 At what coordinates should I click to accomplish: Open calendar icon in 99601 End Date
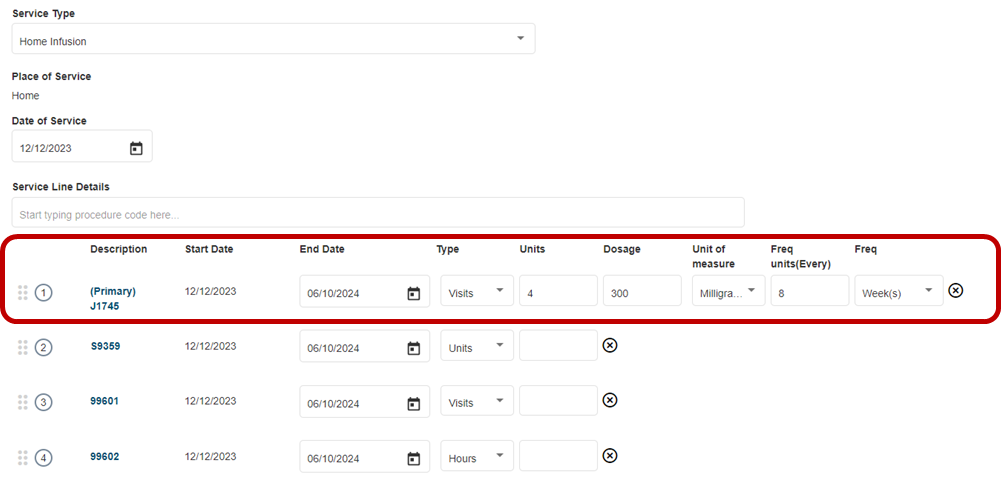coord(413,403)
